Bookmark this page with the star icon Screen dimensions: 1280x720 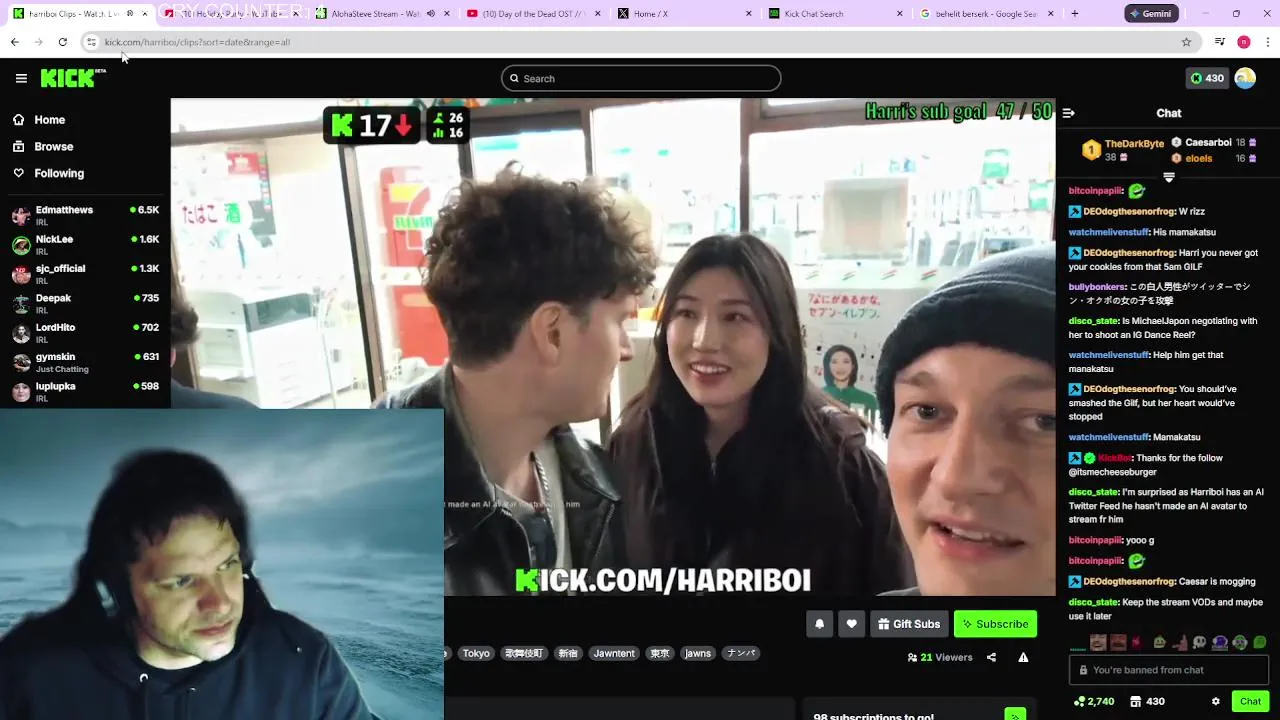(x=1186, y=42)
